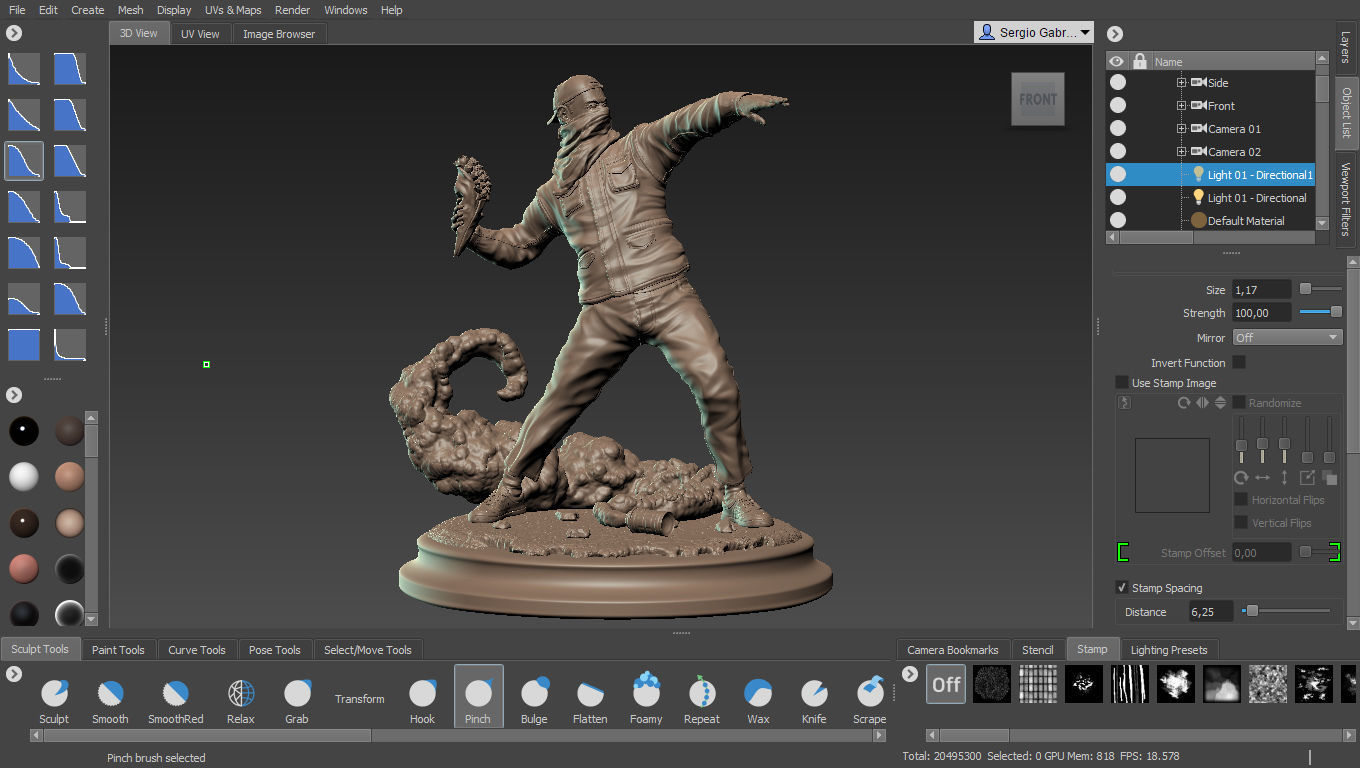This screenshot has height=768, width=1360.
Task: Toggle visibility of Side camera
Action: pyautogui.click(x=1118, y=82)
